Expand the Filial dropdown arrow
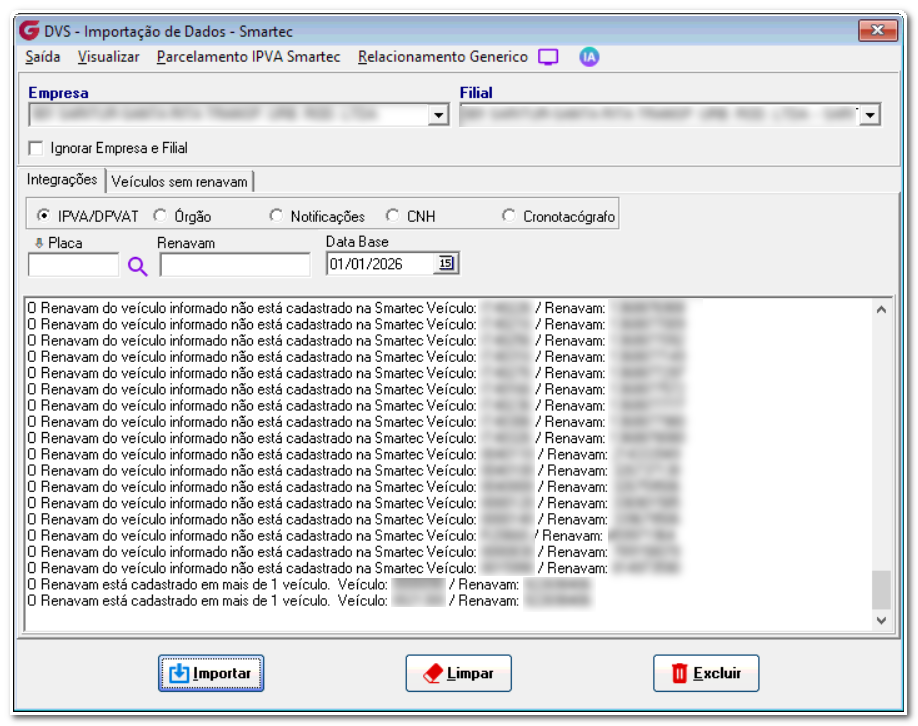The image size is (918, 726). click(x=870, y=115)
